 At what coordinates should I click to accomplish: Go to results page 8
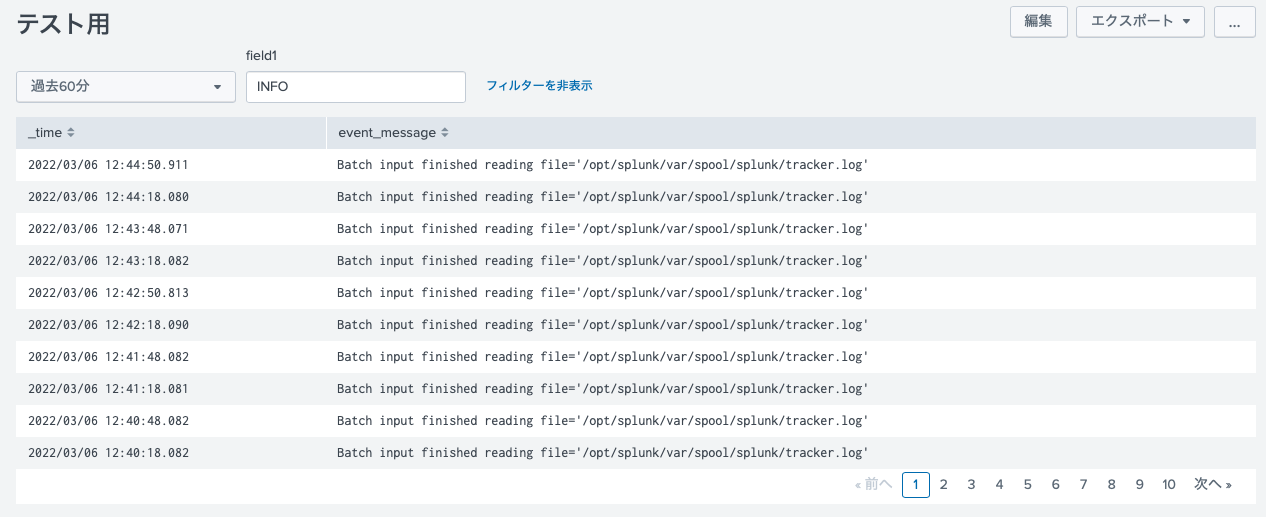1111,484
